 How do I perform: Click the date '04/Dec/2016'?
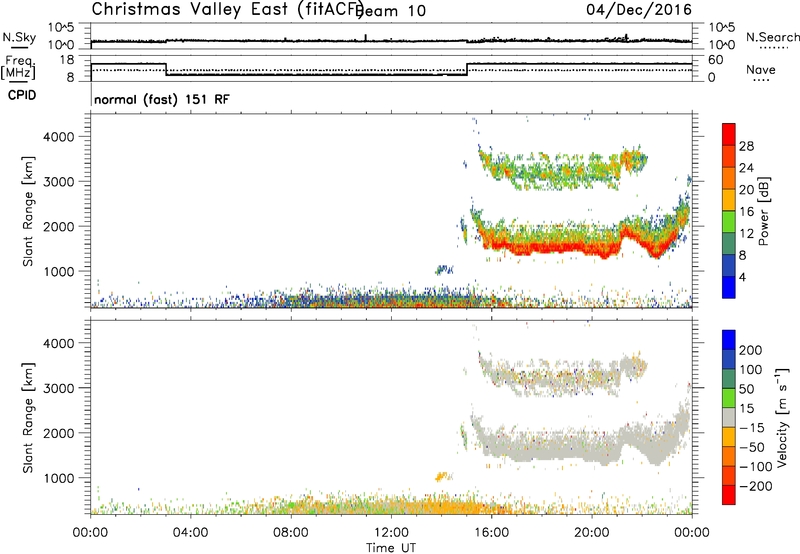point(639,9)
